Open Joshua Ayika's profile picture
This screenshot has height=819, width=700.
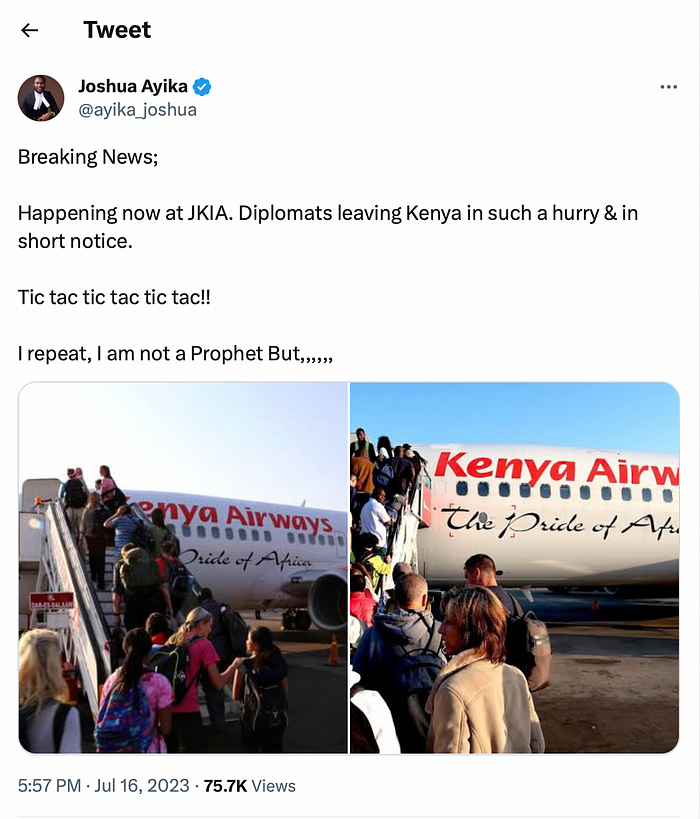coord(41,98)
